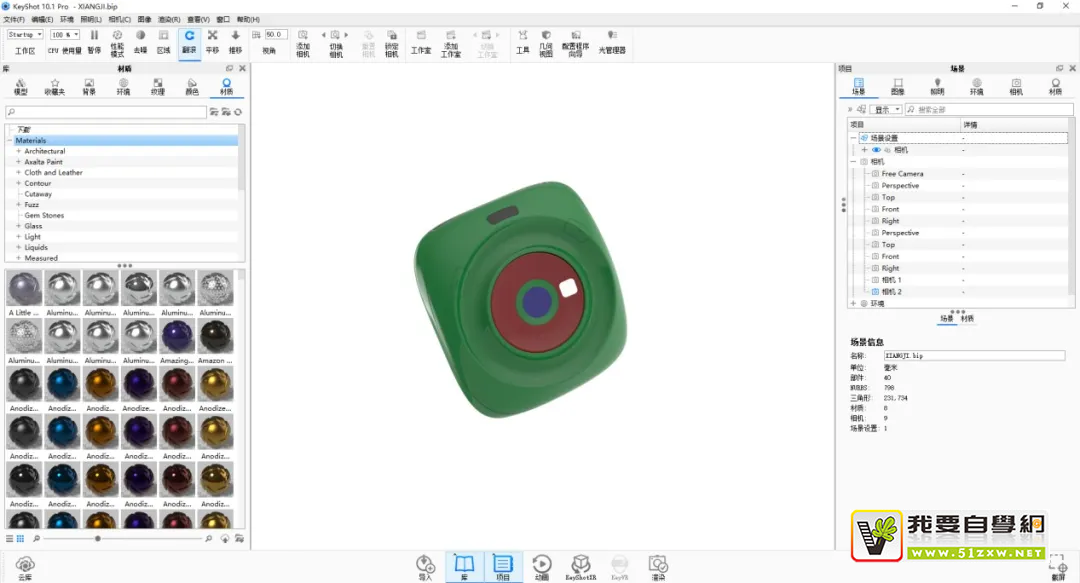Open the 显示 dropdown in scene panel
The height and width of the screenshot is (583, 1080).
887,110
